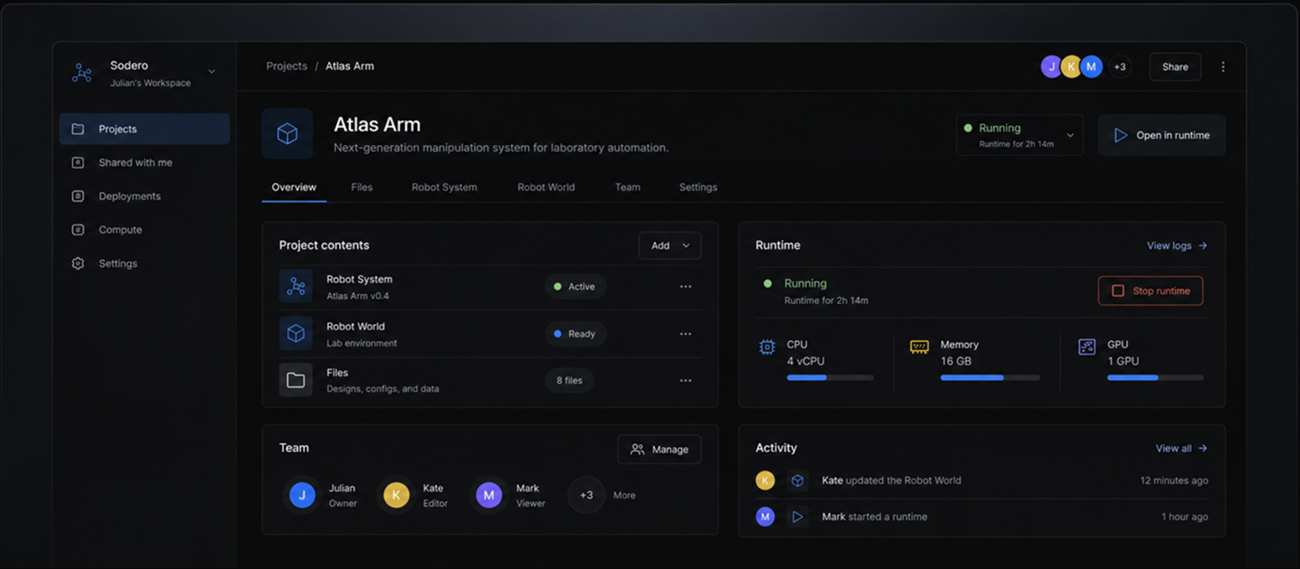Go to Compute in the sidebar

(144, 230)
